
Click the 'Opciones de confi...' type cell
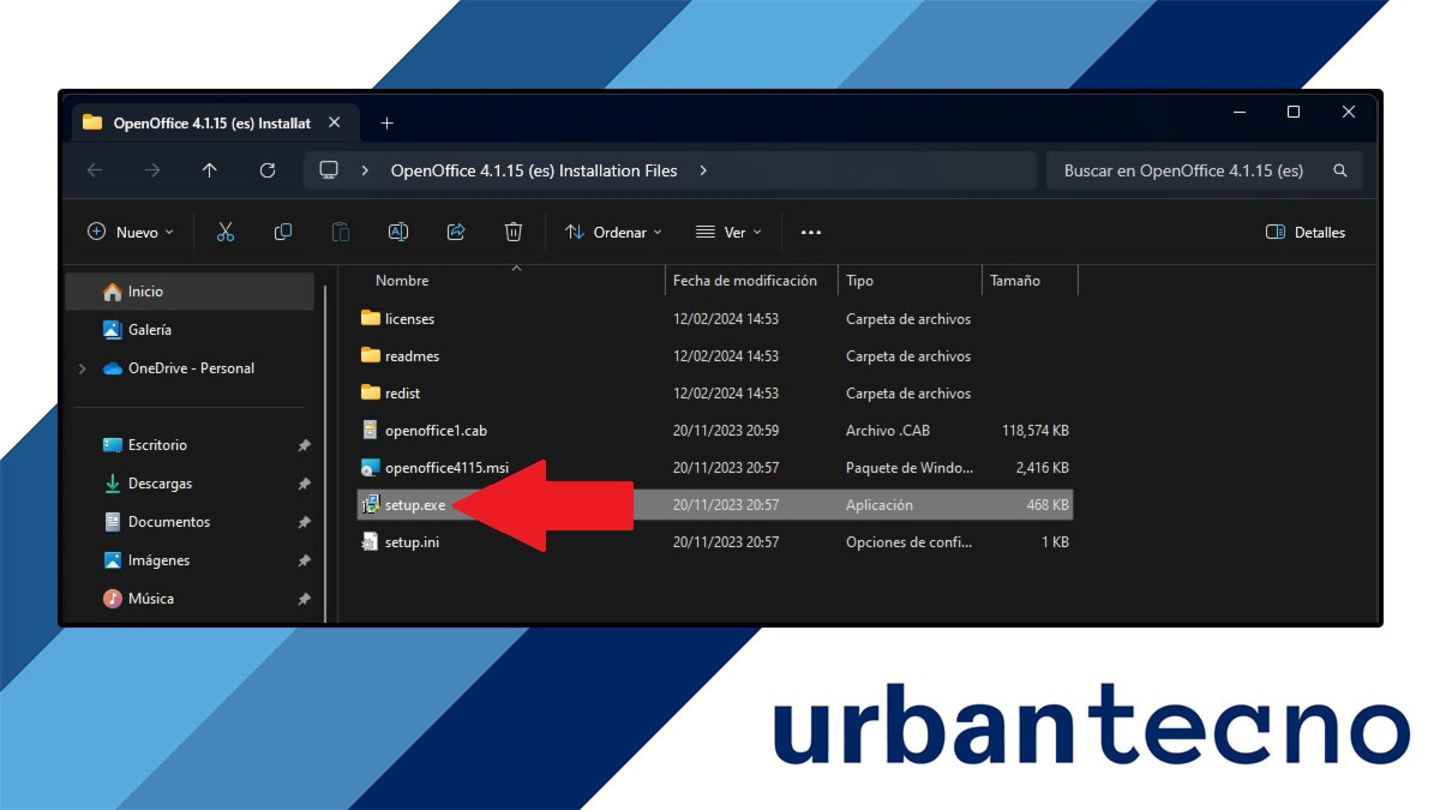tap(909, 542)
